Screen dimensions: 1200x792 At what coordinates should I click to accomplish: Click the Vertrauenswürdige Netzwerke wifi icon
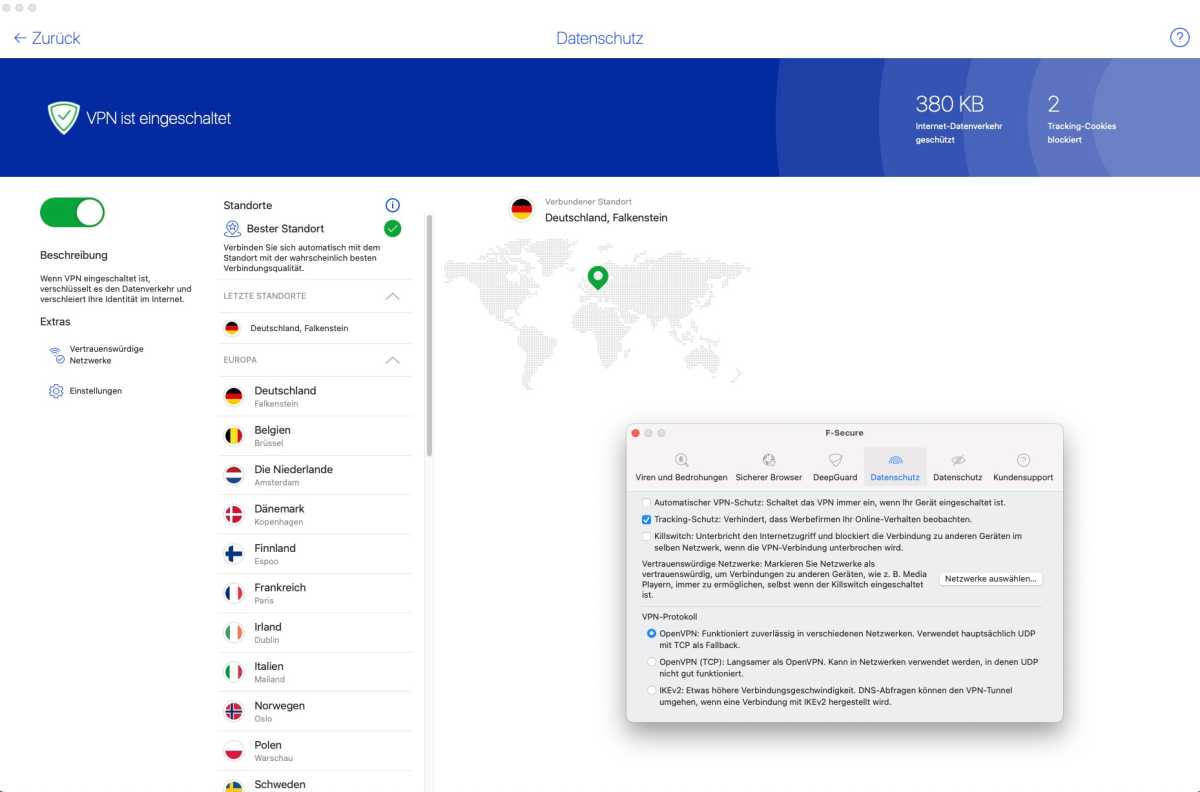[x=56, y=355]
